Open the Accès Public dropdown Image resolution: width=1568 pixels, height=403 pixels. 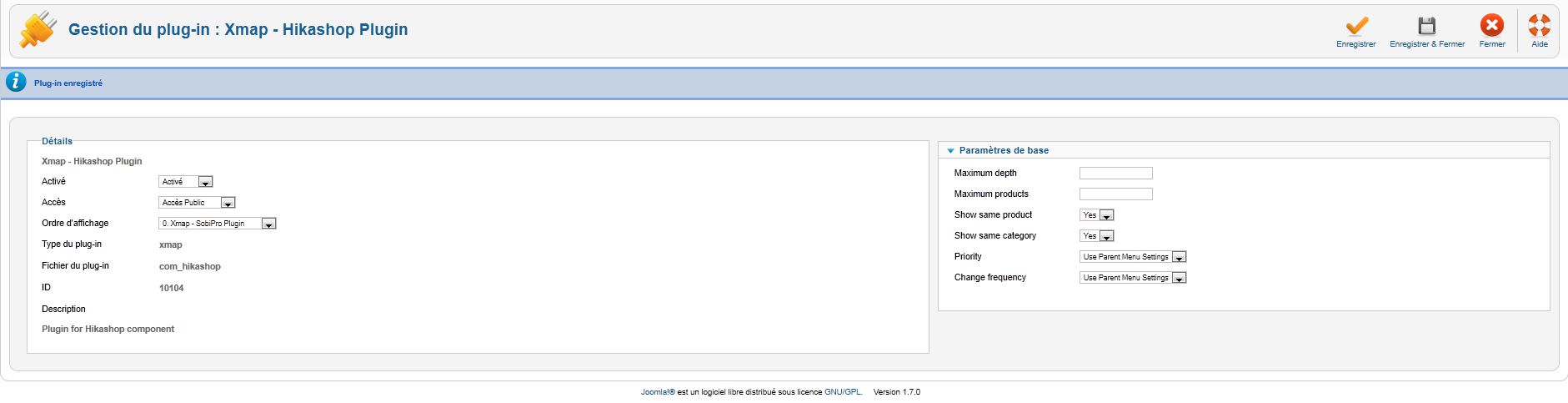pyautogui.click(x=197, y=203)
